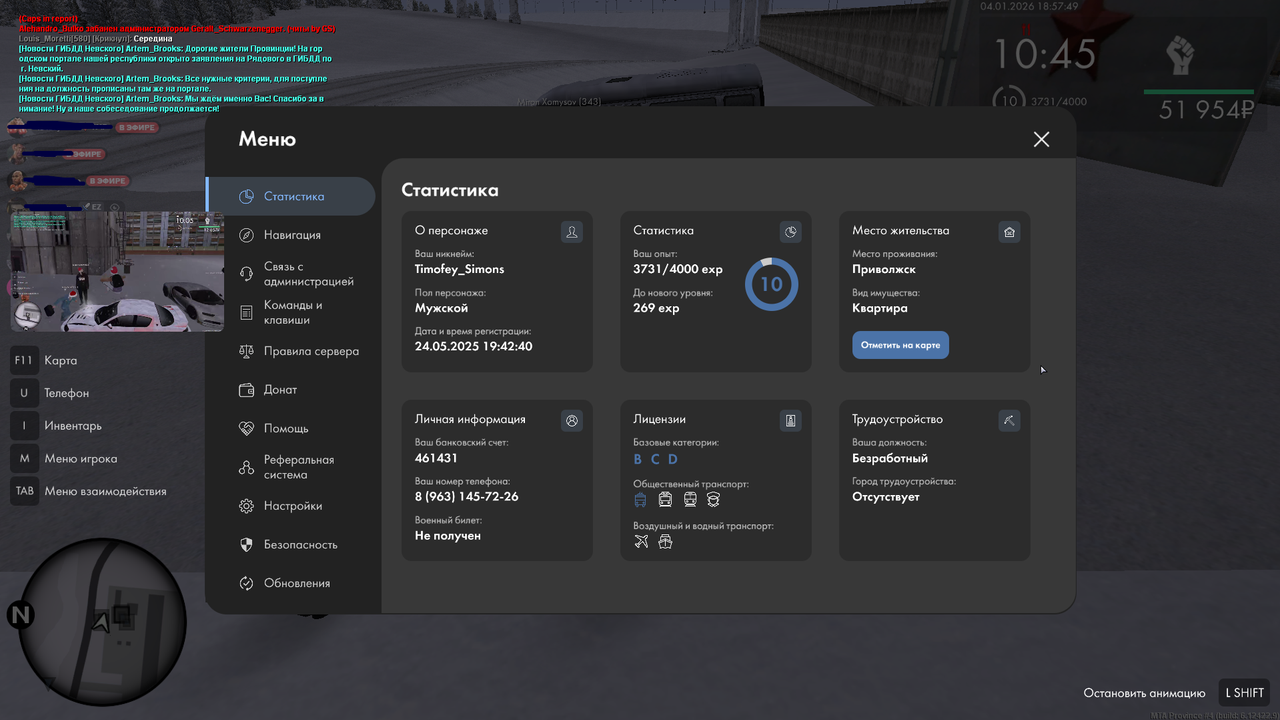Close the Меню window

coord(1041,139)
